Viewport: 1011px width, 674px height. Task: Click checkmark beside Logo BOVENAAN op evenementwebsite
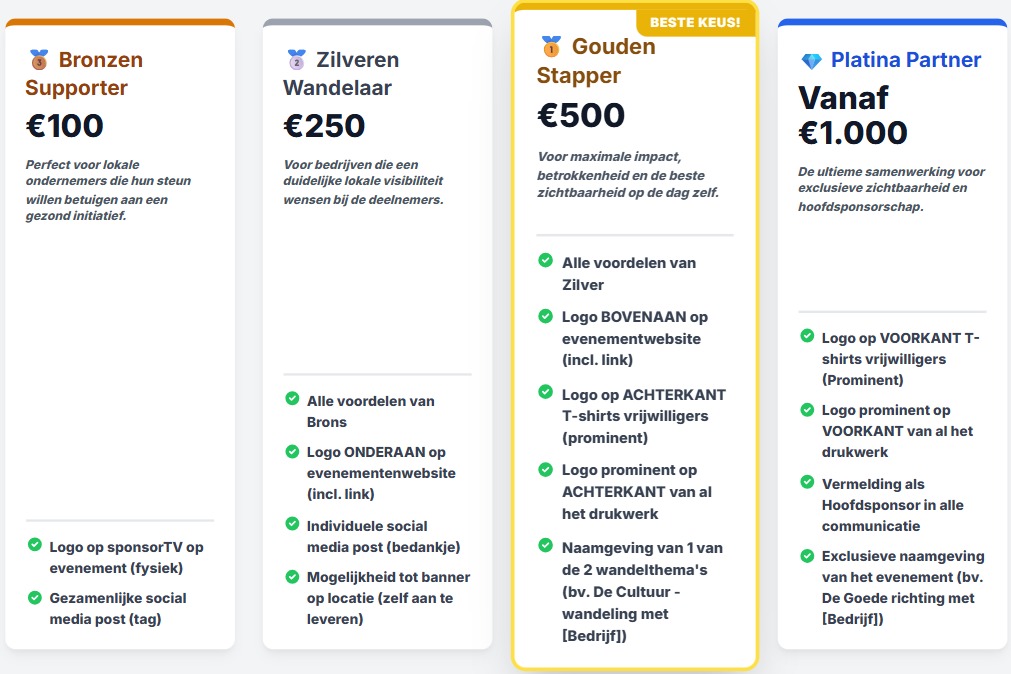tap(546, 316)
